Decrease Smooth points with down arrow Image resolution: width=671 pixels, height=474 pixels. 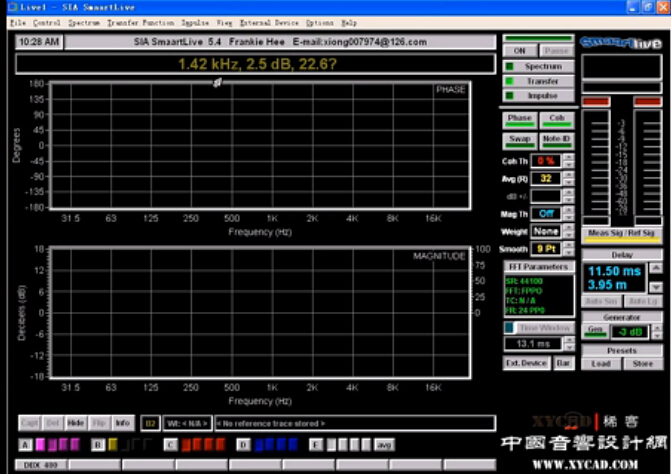click(x=568, y=252)
